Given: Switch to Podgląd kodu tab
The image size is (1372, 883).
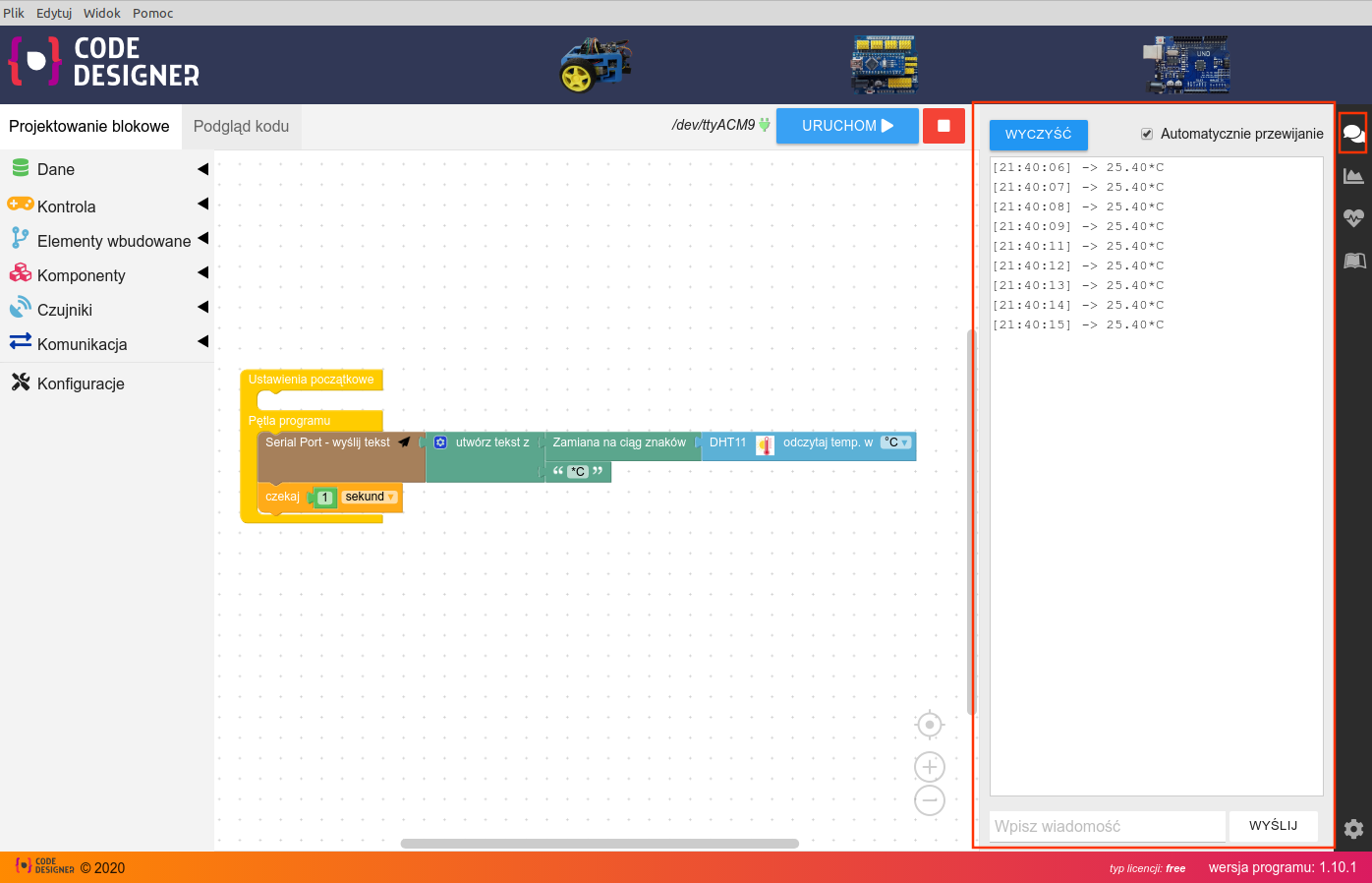Looking at the screenshot, I should coord(241,127).
